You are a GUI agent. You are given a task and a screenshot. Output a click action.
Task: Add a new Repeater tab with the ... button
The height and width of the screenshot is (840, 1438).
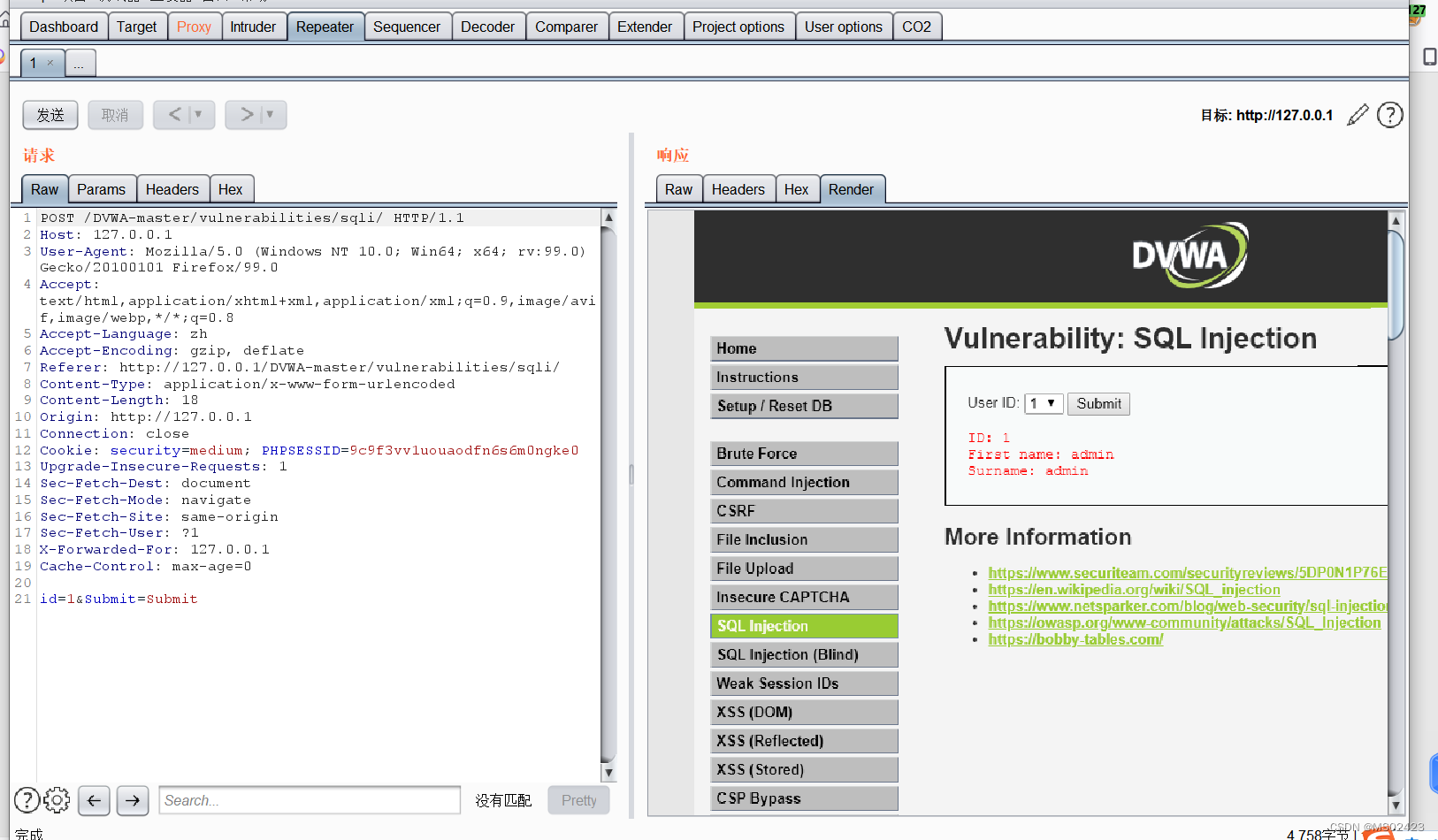click(x=79, y=63)
